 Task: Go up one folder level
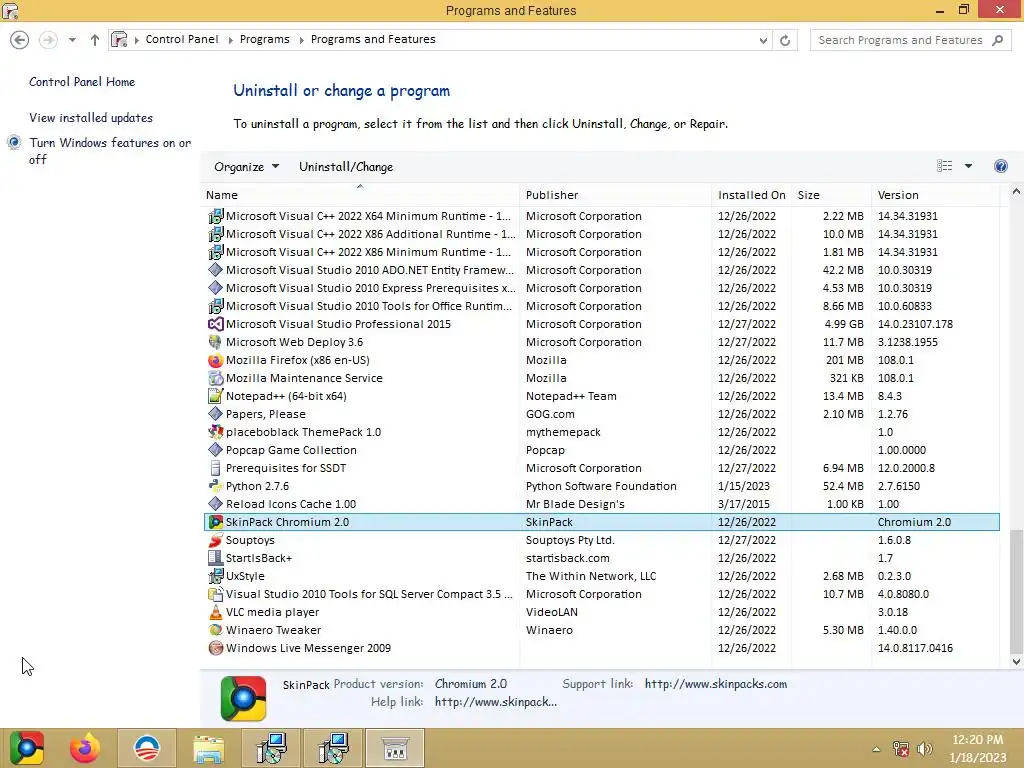95,40
